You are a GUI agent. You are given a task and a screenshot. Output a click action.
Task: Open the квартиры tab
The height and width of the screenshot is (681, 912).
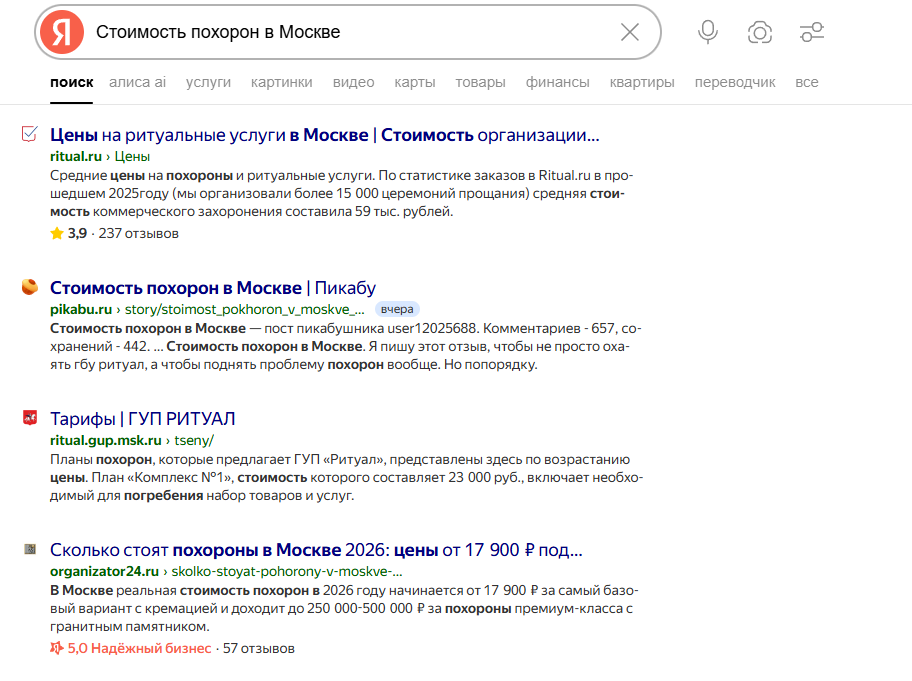[x=642, y=83]
